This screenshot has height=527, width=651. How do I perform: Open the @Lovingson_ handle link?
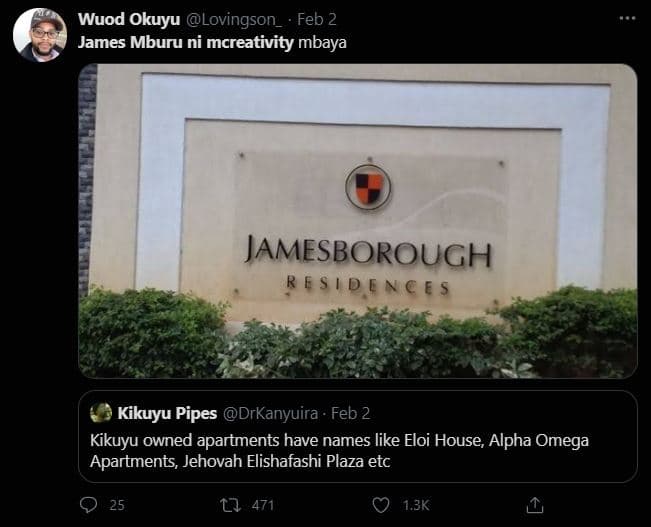234,20
